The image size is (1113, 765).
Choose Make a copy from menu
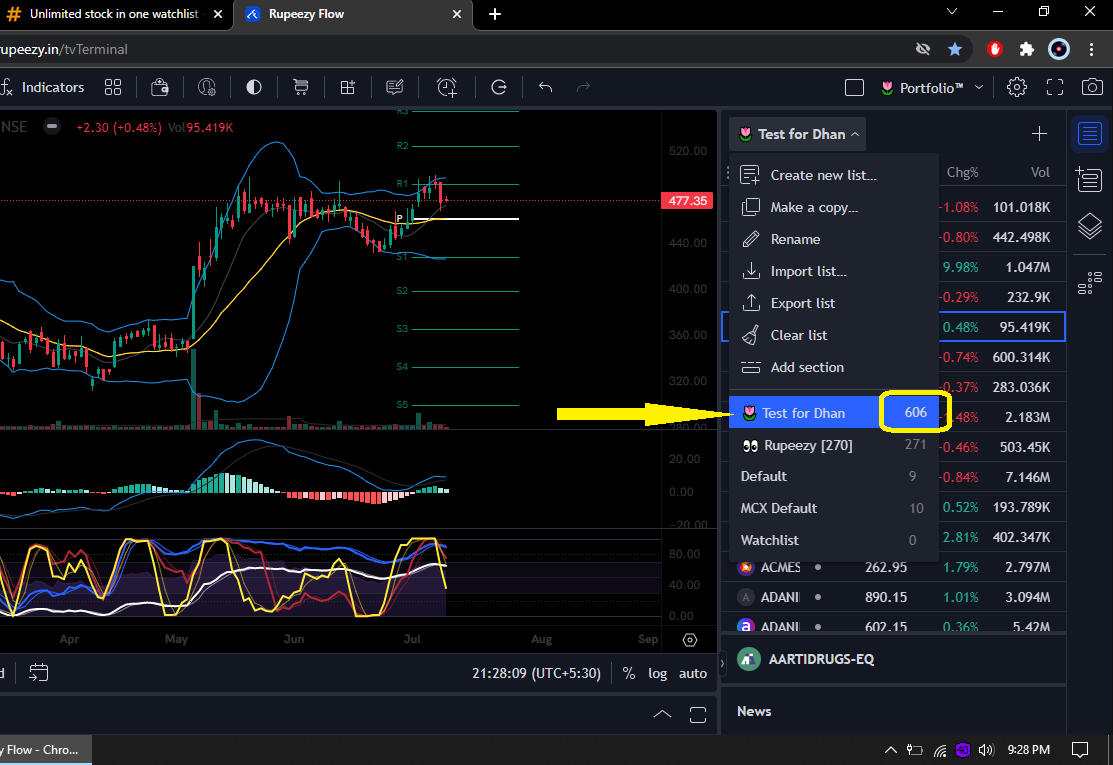tap(833, 207)
